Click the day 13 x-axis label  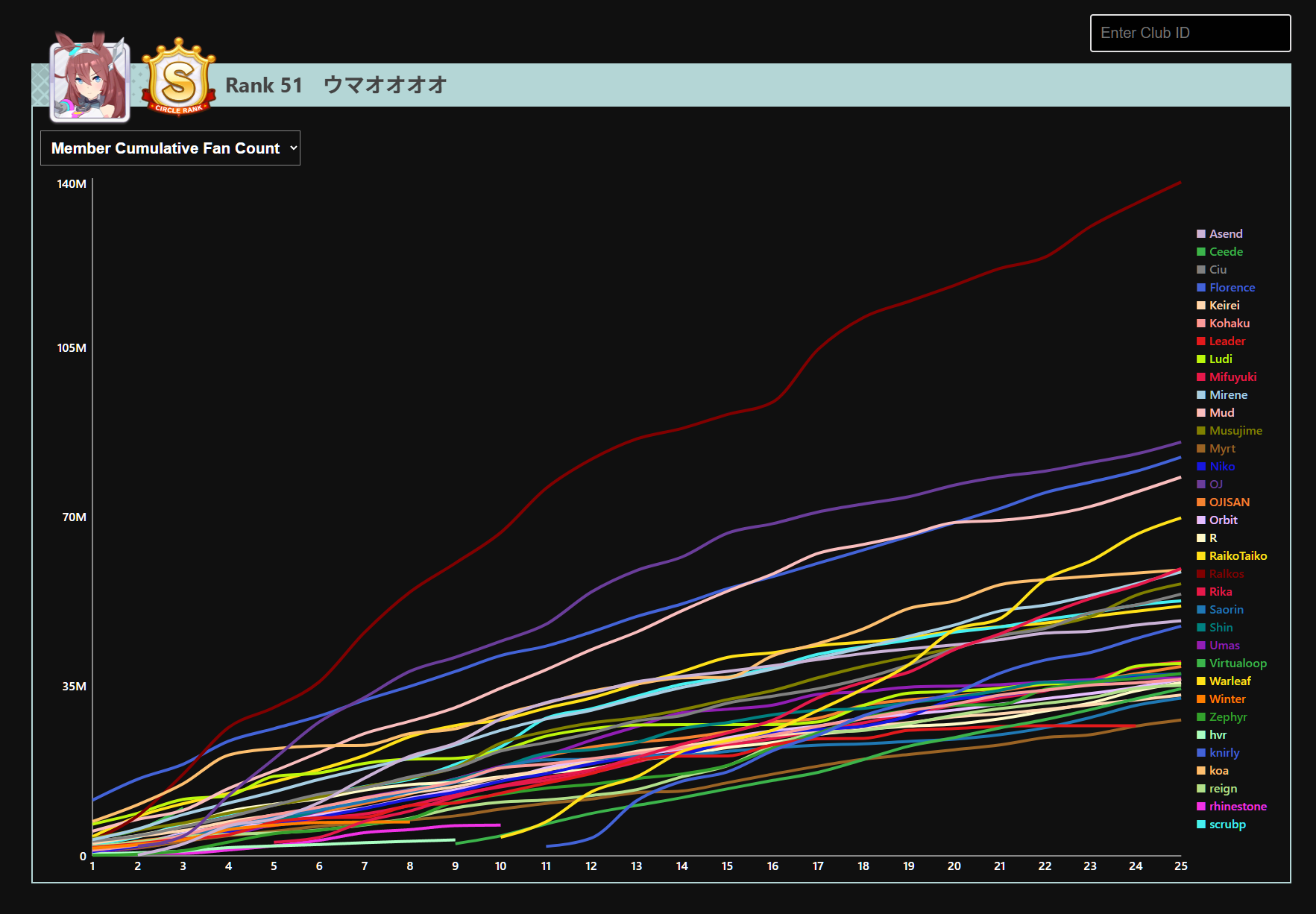tap(637, 866)
